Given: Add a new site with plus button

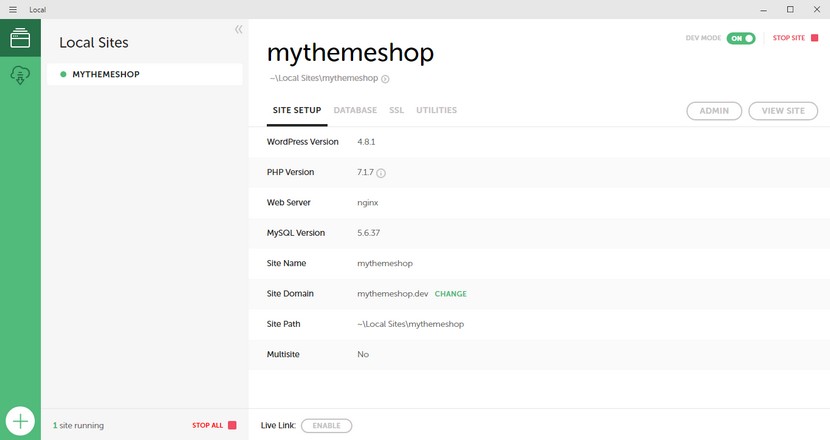Looking at the screenshot, I should coord(20,421).
